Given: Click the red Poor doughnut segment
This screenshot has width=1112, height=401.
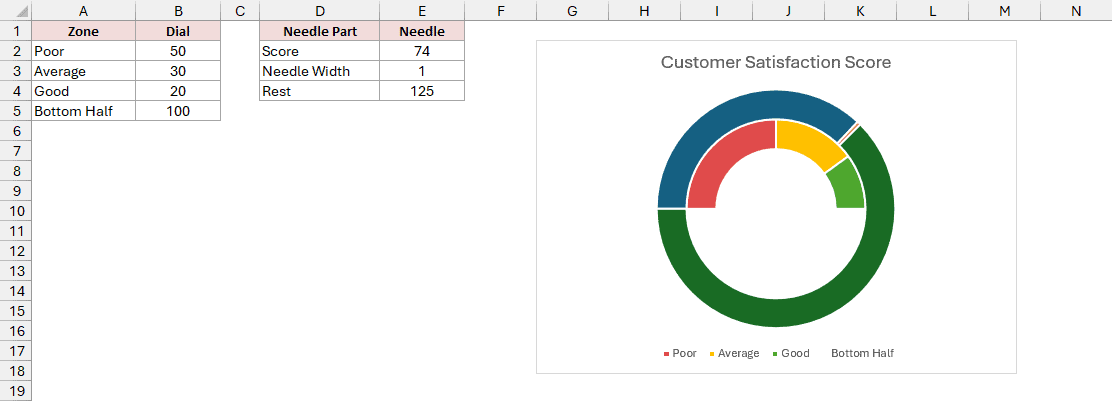Looking at the screenshot, I should click(x=723, y=156).
